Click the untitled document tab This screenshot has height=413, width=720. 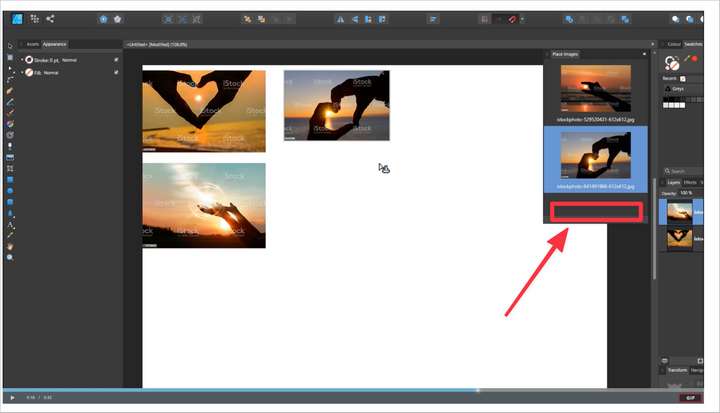point(157,45)
